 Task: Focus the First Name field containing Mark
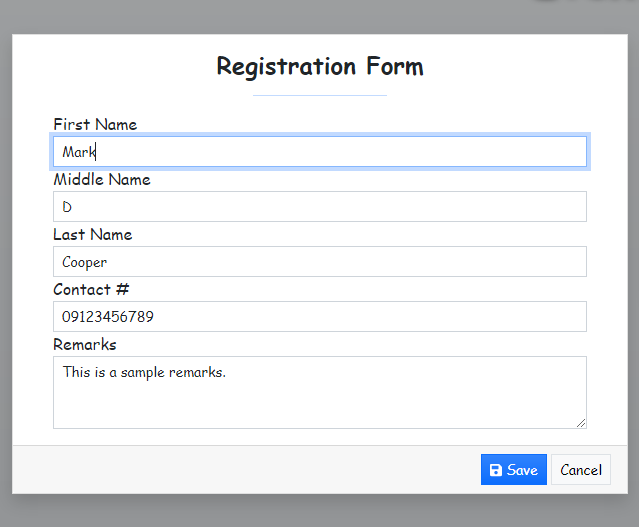(320, 152)
